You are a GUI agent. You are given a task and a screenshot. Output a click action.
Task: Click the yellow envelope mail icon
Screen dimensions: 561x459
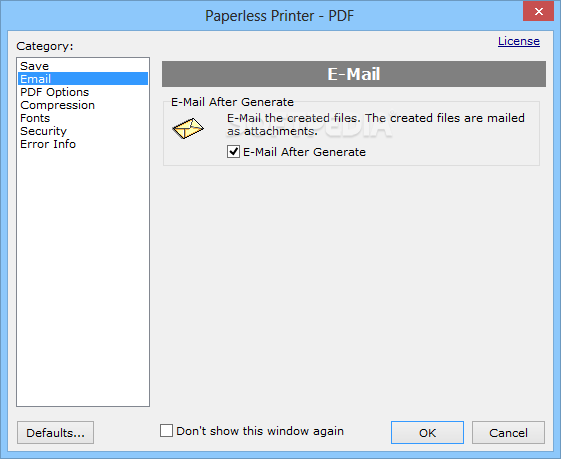[x=188, y=128]
